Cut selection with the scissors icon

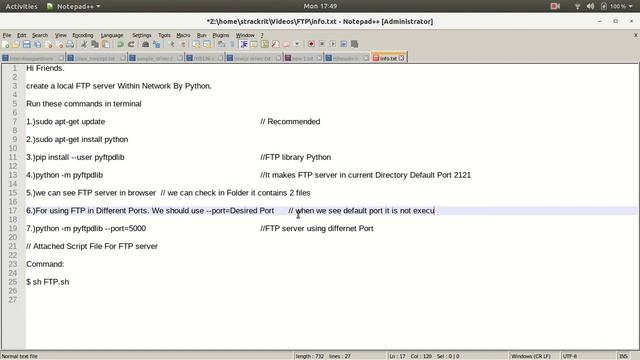coord(84,44)
